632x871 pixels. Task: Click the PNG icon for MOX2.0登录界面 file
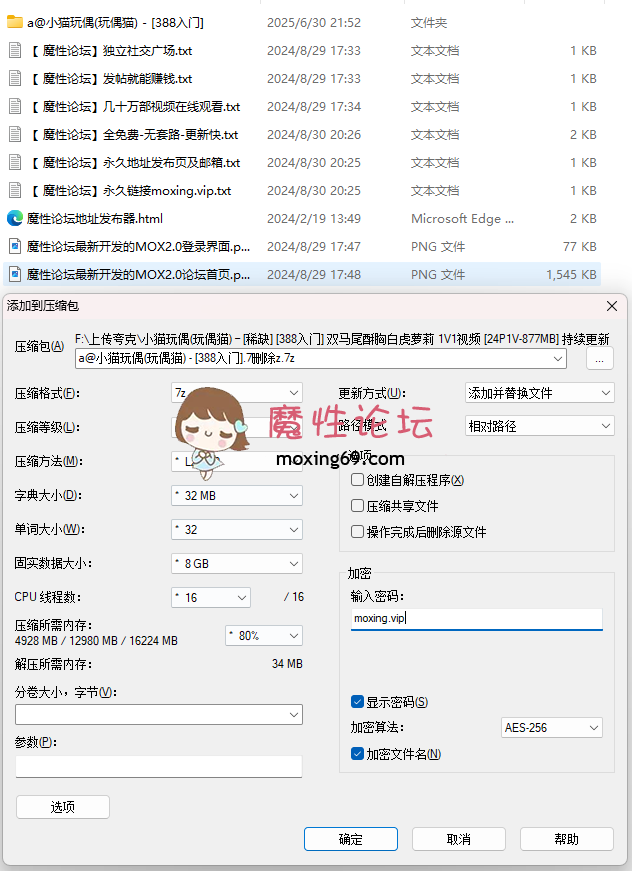click(15, 246)
